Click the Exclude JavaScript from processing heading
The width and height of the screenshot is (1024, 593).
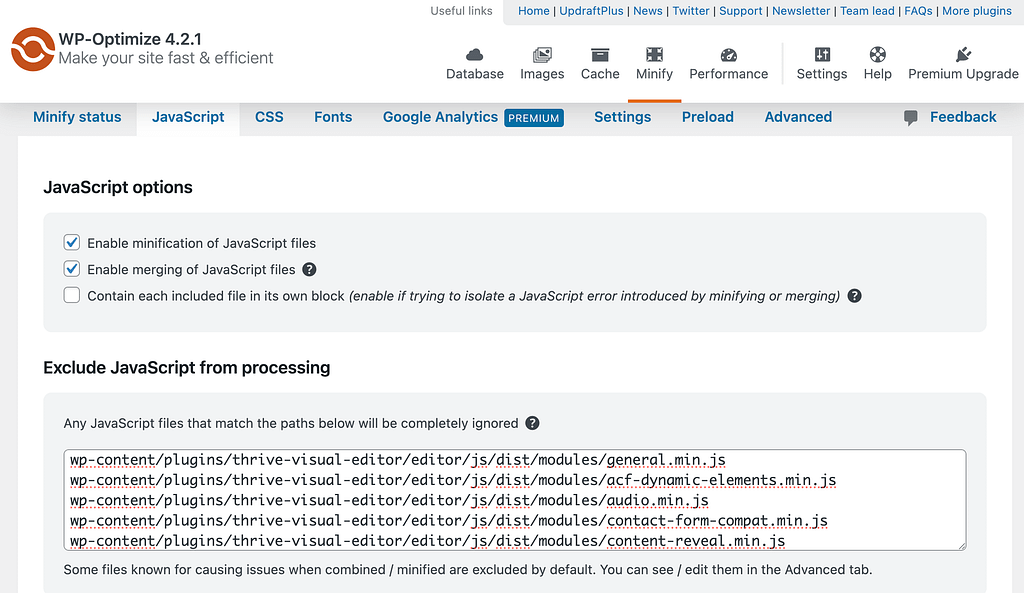point(187,368)
